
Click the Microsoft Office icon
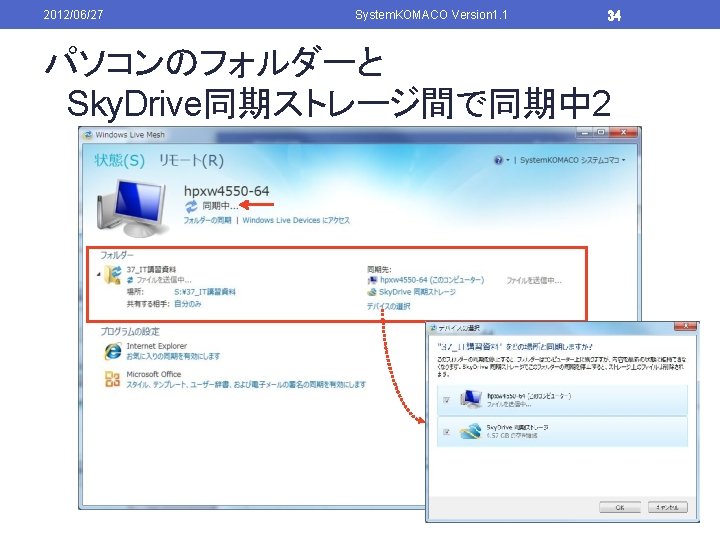pos(112,379)
